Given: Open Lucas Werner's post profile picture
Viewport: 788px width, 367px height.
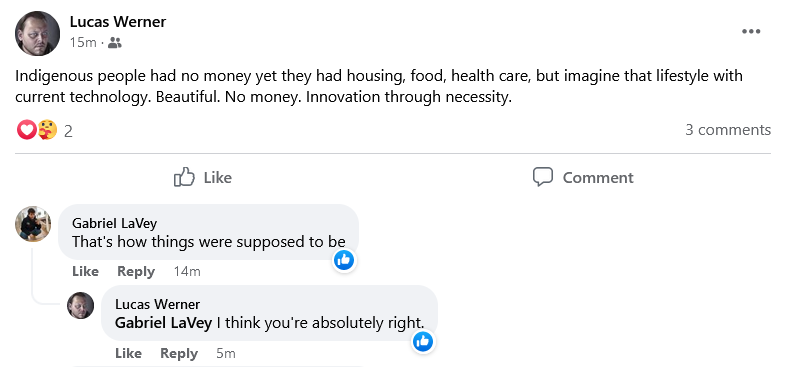Looking at the screenshot, I should coord(37,33).
